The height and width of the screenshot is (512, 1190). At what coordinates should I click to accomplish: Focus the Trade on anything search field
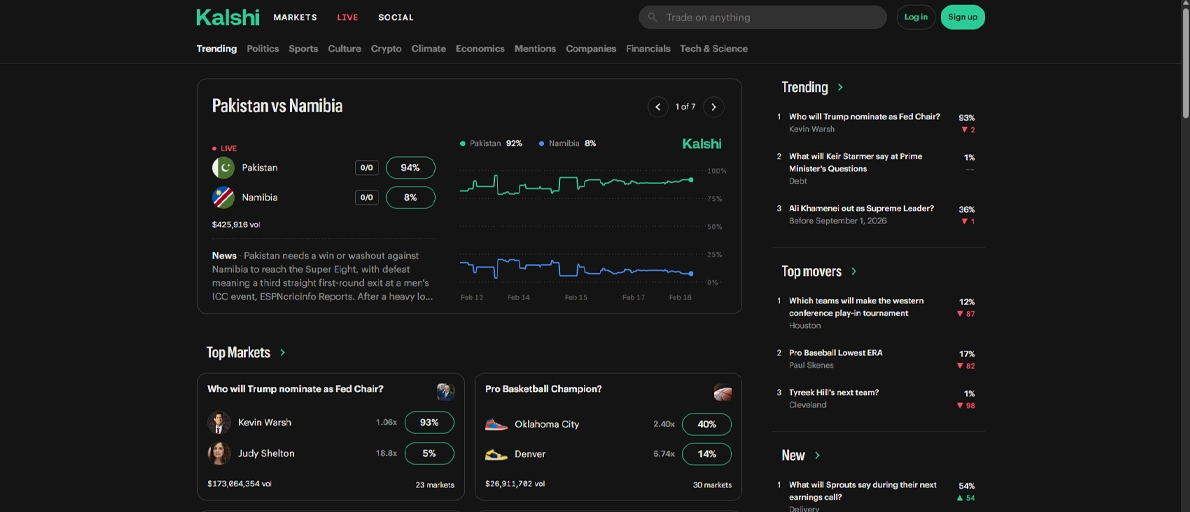pos(763,17)
